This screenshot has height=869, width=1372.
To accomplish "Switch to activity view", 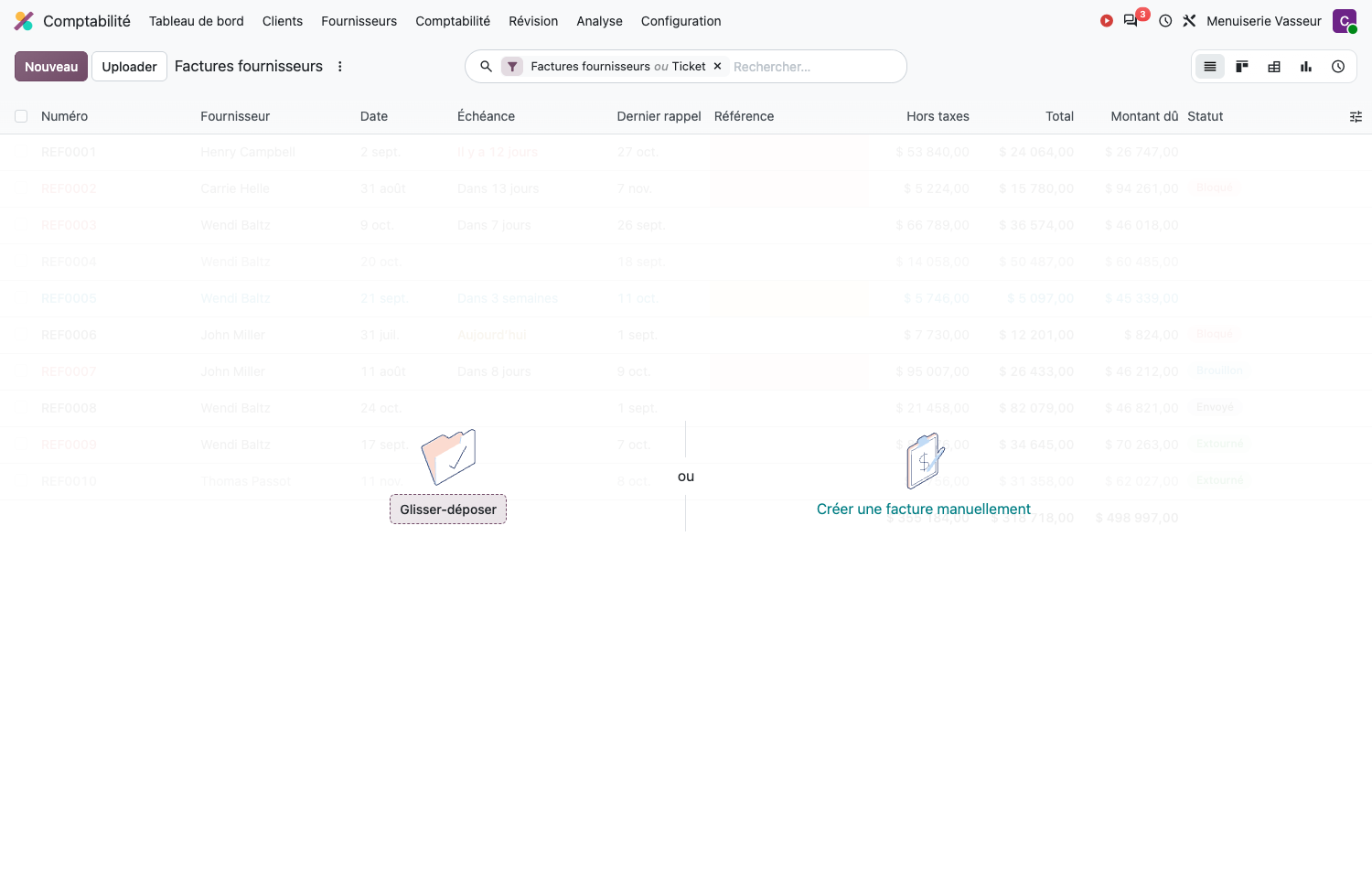I will tap(1338, 67).
